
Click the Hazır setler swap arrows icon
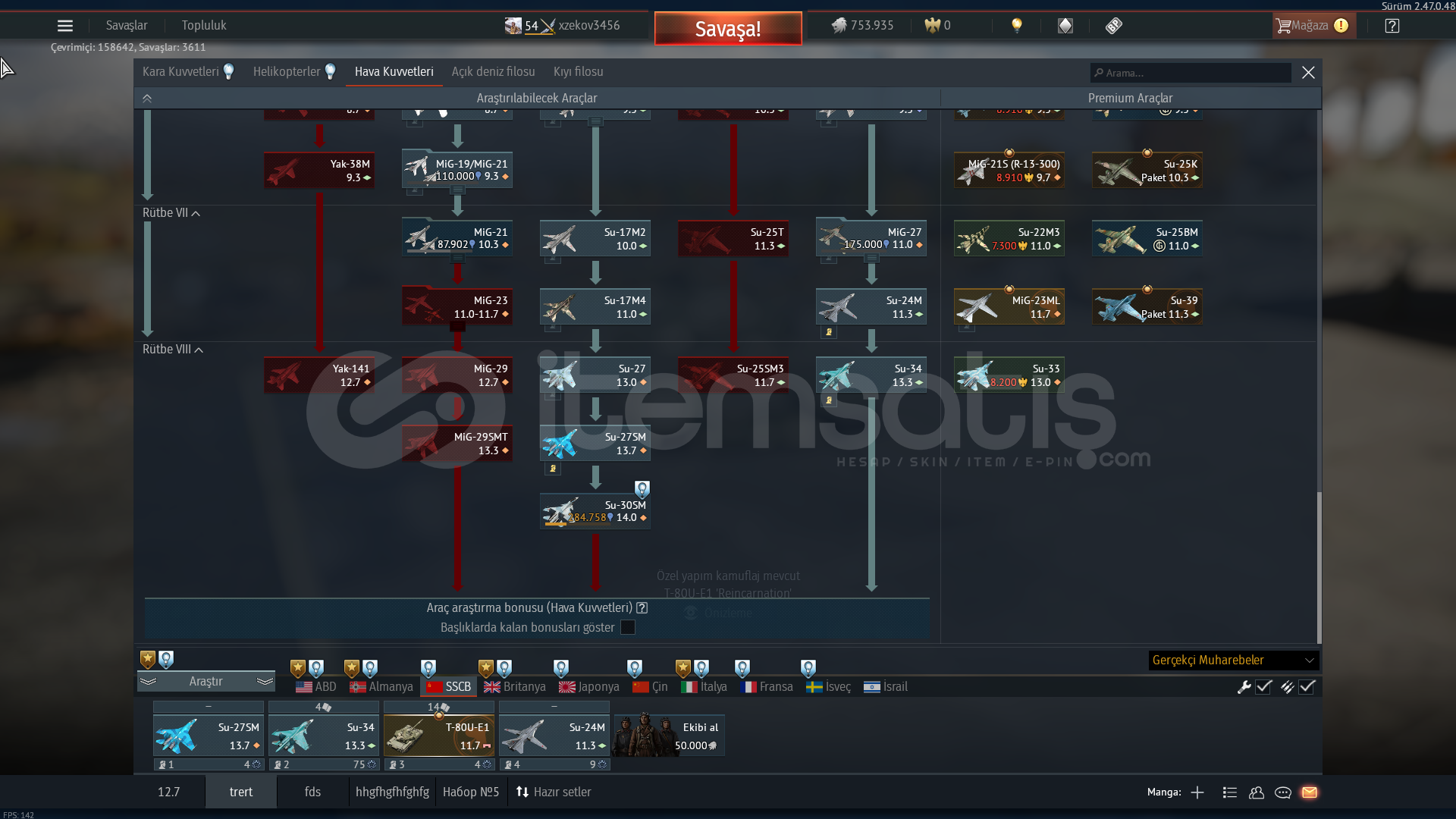click(x=522, y=792)
